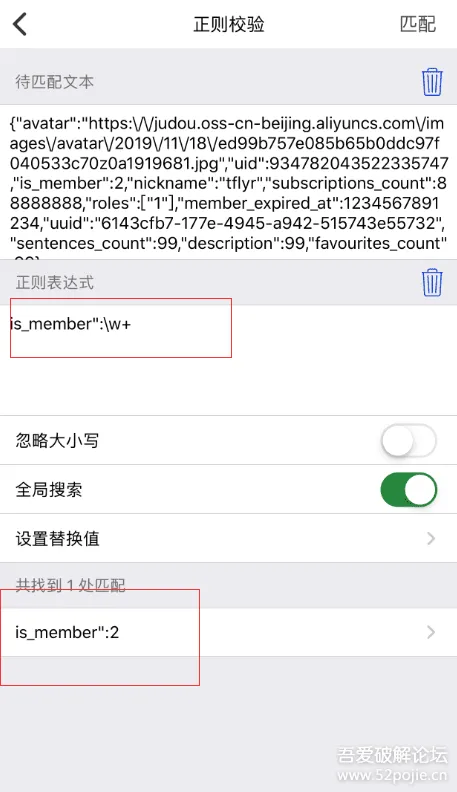The width and height of the screenshot is (457, 792).
Task: Tap the 忽略大小写 label text
Action: [x=57, y=441]
